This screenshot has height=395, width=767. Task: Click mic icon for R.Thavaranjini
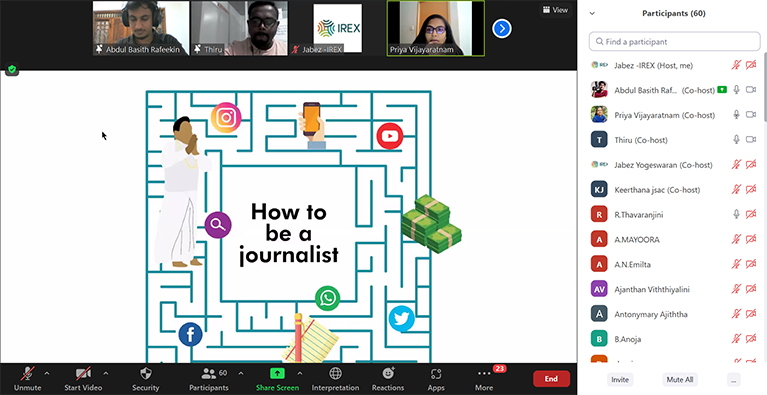coord(736,215)
